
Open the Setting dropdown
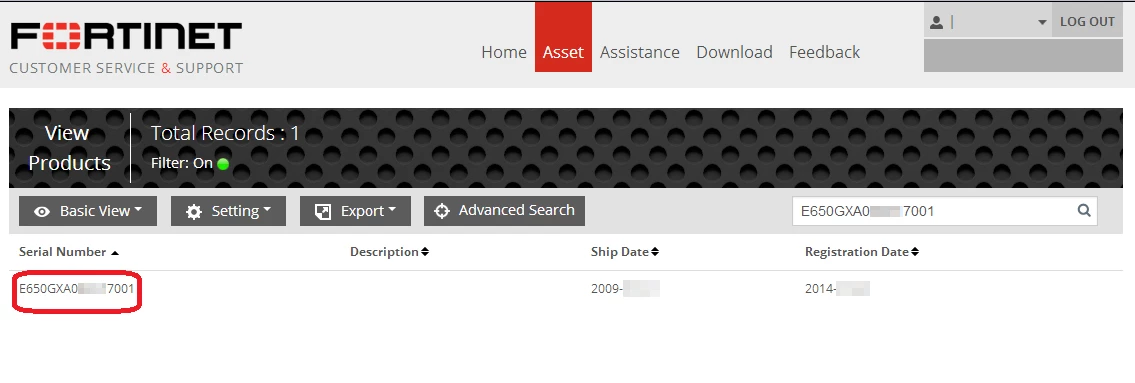[x=228, y=211]
